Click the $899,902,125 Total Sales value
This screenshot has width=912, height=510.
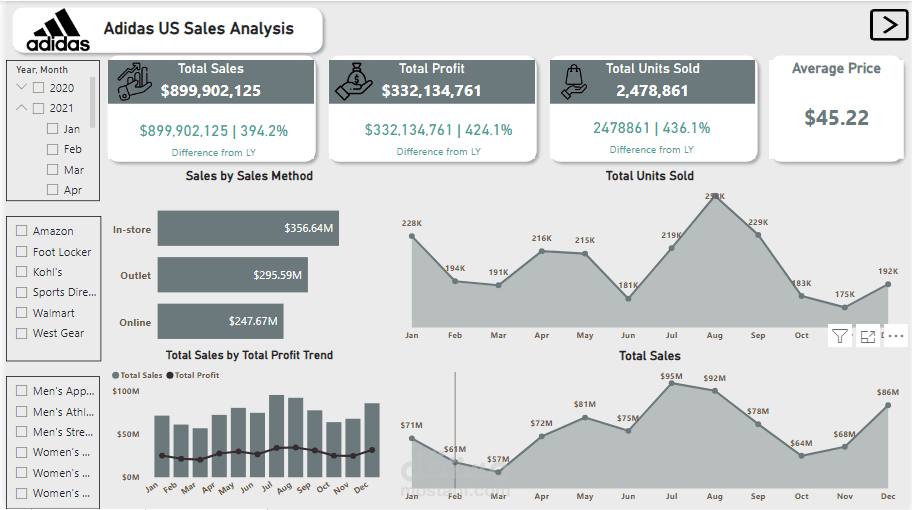[211, 91]
